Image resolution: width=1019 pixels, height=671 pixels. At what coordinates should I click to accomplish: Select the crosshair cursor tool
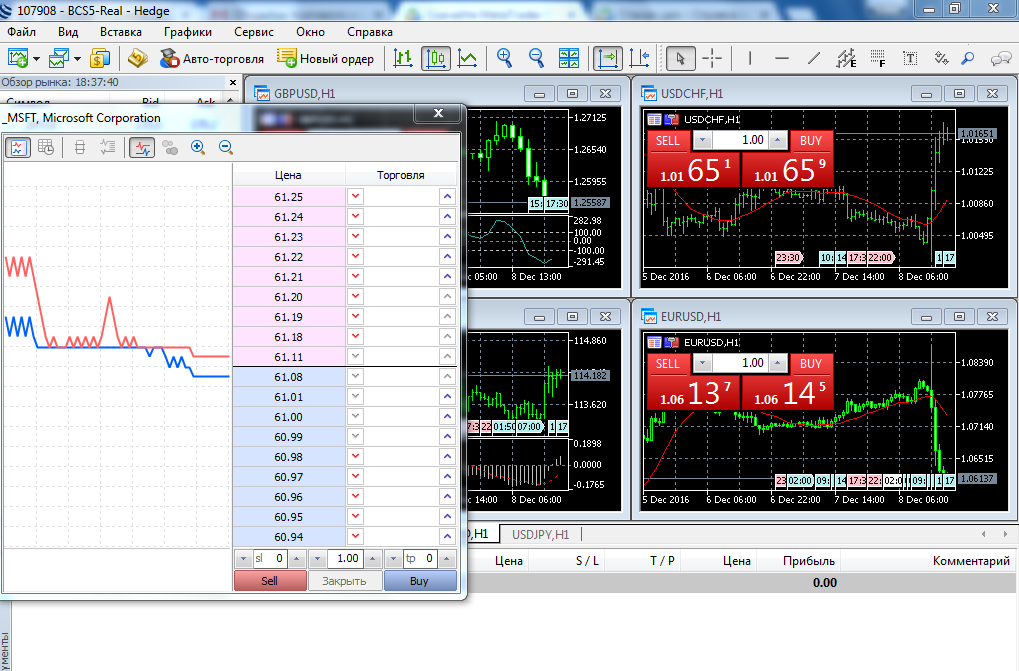[x=712, y=58]
